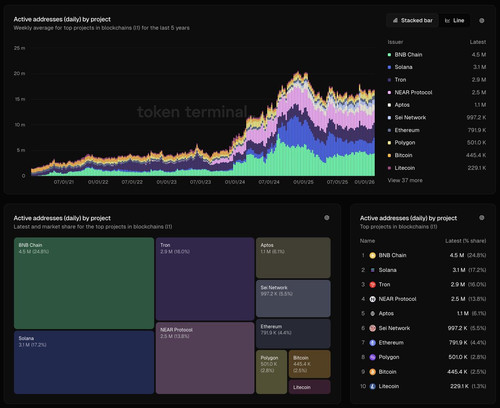Viewport: 500px width, 408px height.
Task: Select BNB Chain treemap tile
Action: 84,283
